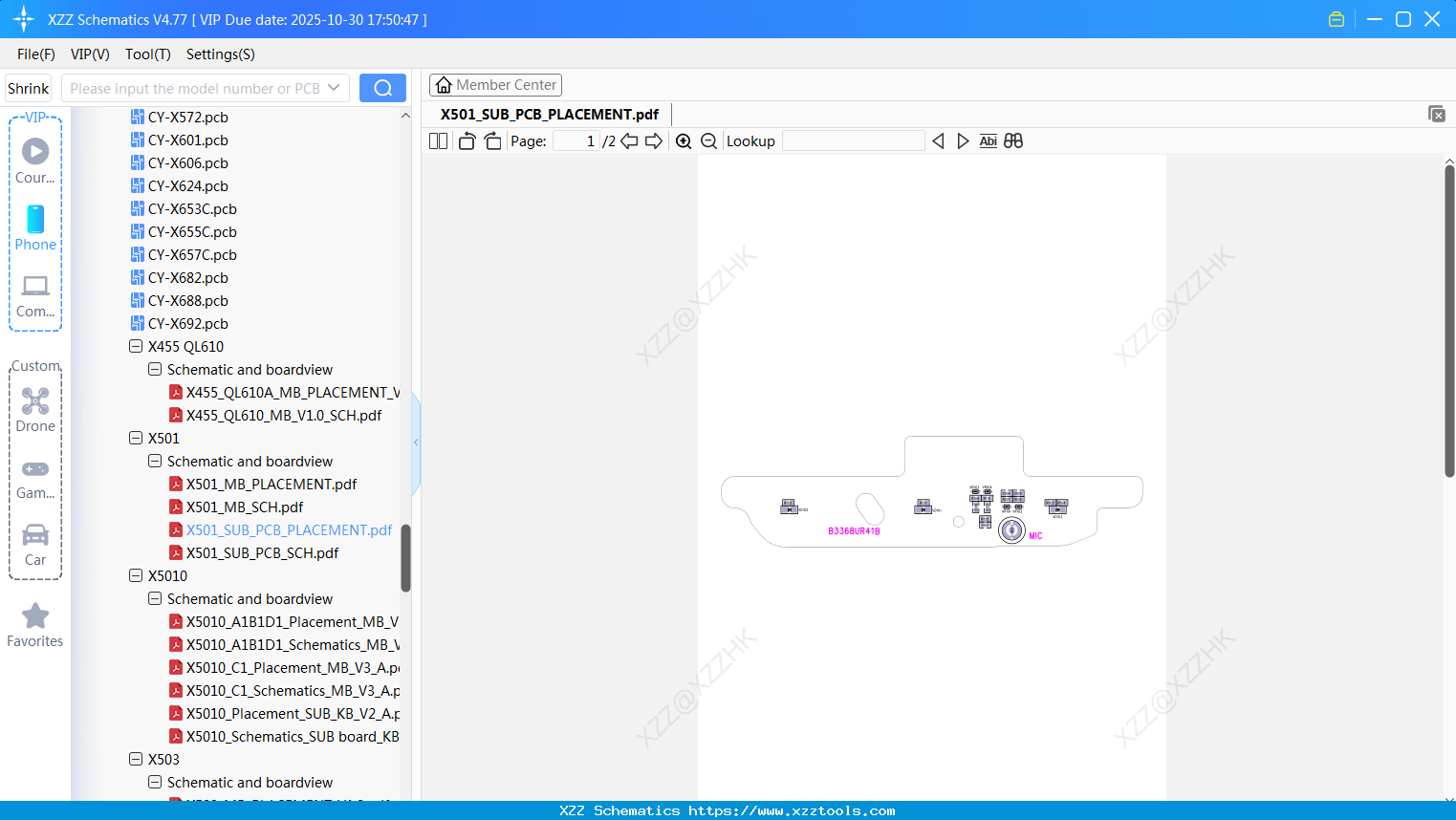Open Favorites star in the sidebar
The image size is (1456, 820).
[35, 625]
